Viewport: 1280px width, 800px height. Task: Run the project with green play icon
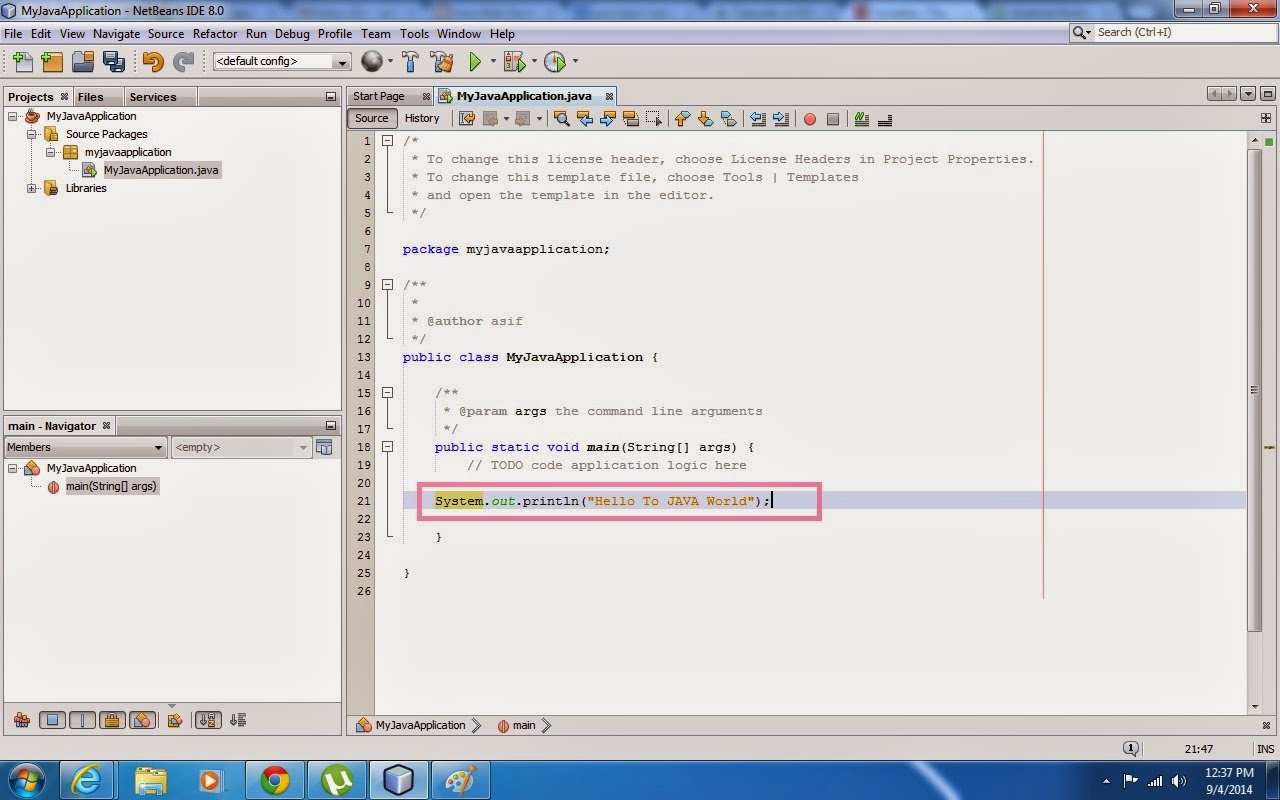(x=475, y=62)
